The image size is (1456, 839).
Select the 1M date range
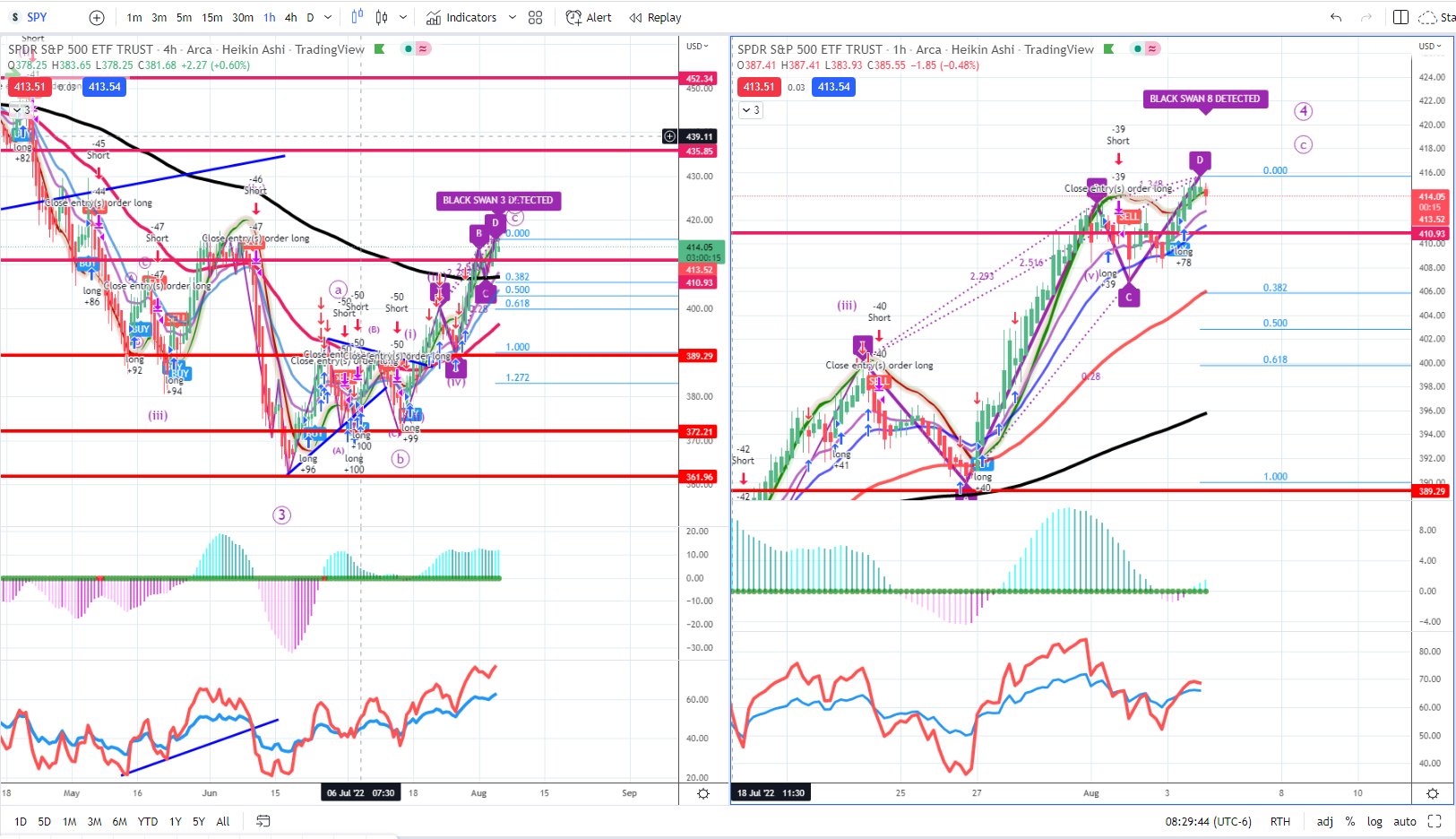(x=69, y=821)
